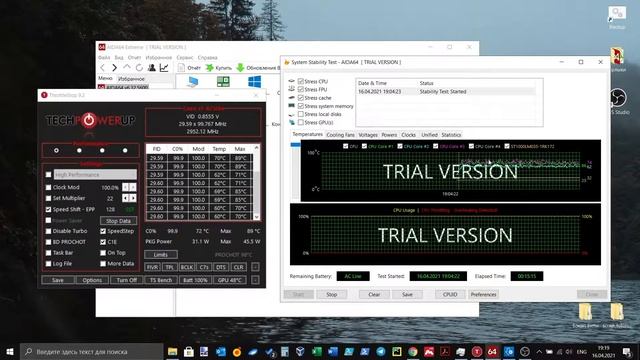Toggle CPU Core #1 graph checkbox
Image resolution: width=640 pixels, height=360 pixels.
pos(364,146)
